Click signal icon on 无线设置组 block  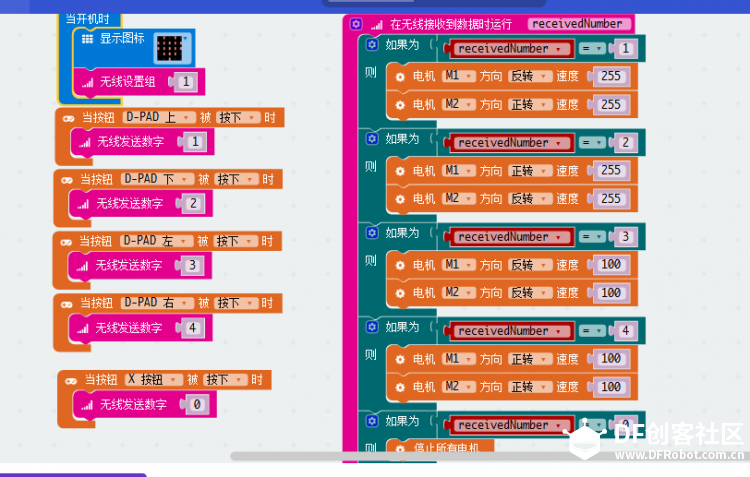coord(87,83)
